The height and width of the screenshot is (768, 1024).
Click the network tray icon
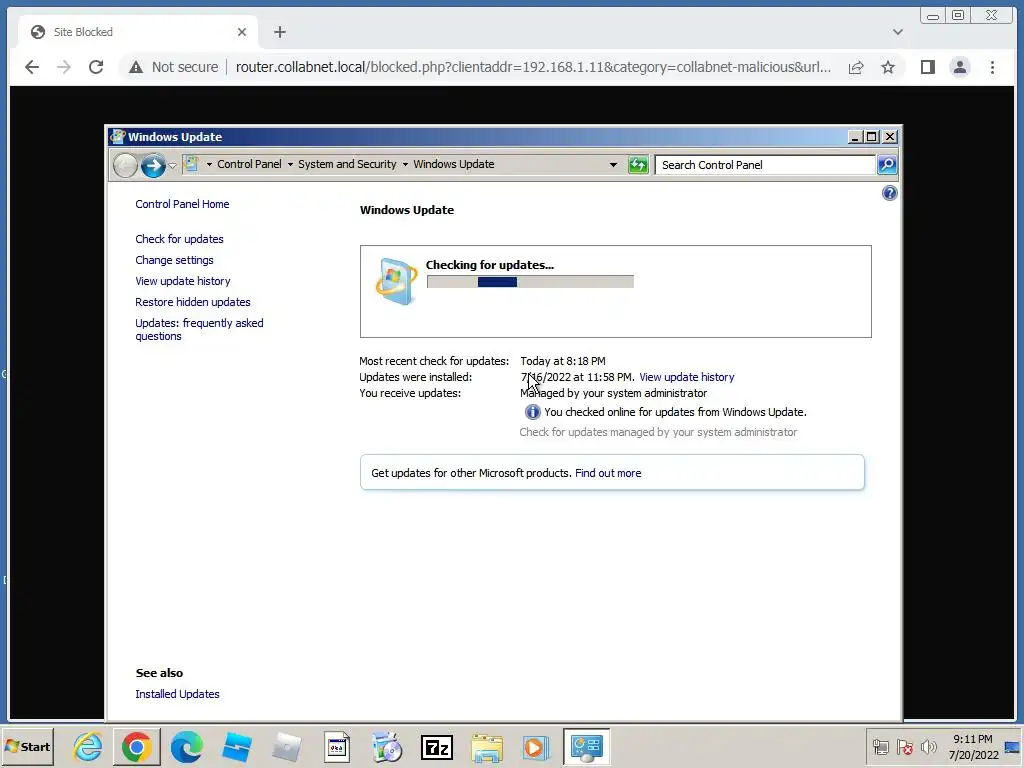pyautogui.click(x=880, y=747)
